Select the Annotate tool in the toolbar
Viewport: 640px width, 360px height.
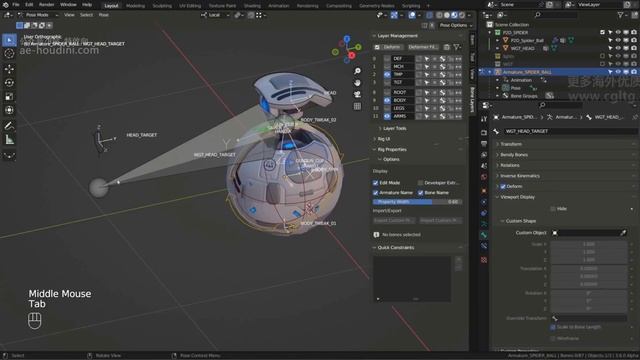9,126
